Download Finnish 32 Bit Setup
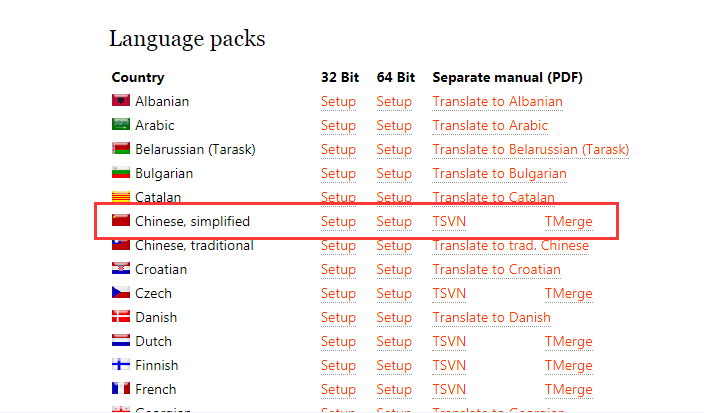 [x=338, y=365]
